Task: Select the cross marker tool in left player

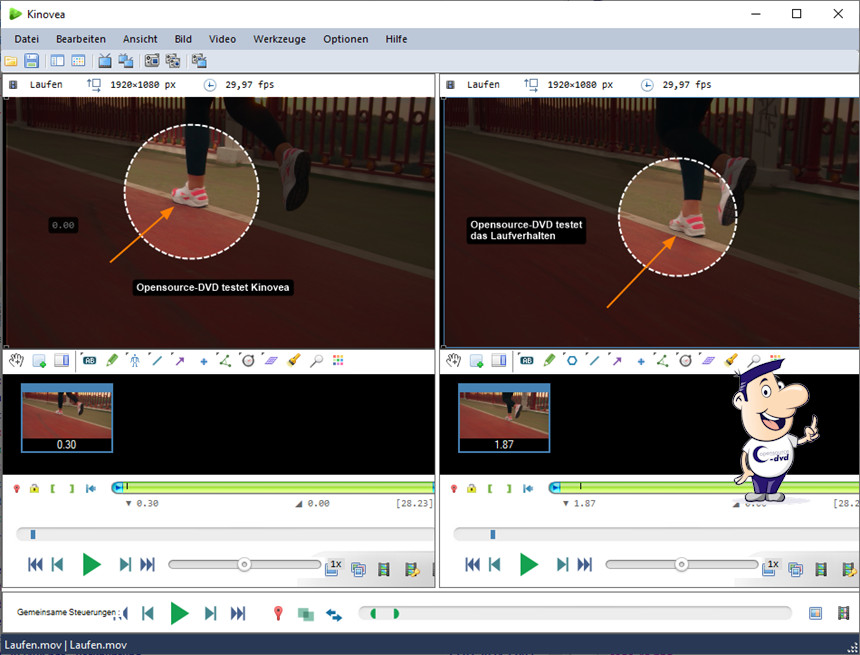Action: [x=204, y=361]
